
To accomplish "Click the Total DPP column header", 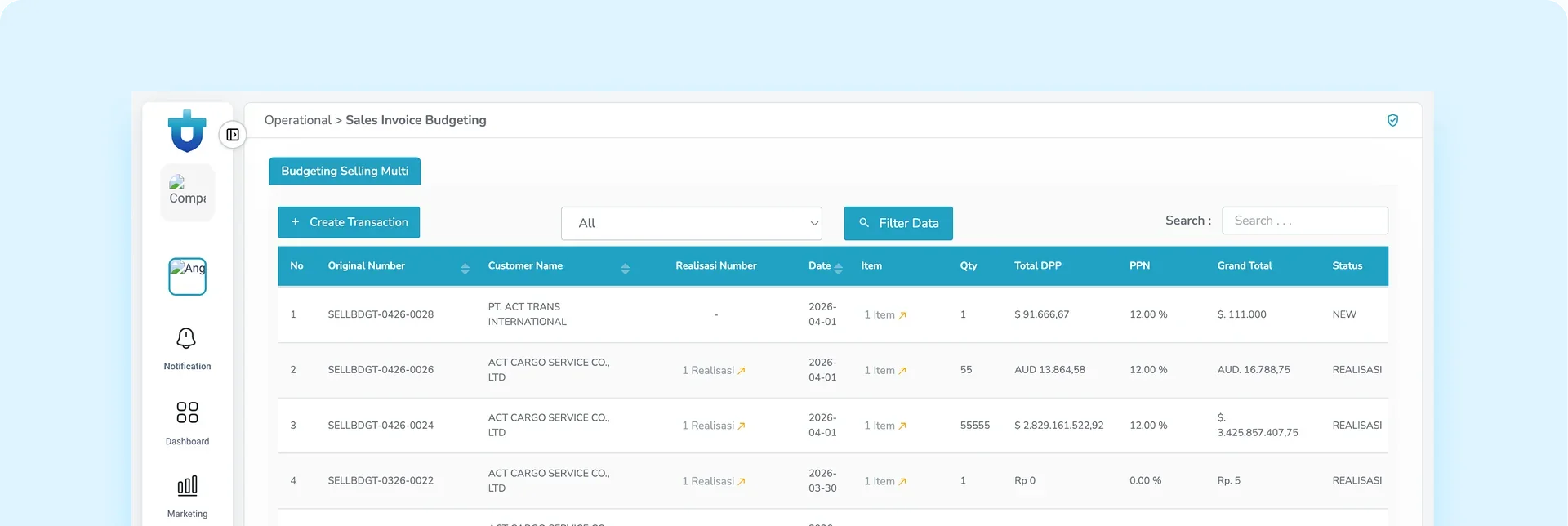I will [1037, 266].
